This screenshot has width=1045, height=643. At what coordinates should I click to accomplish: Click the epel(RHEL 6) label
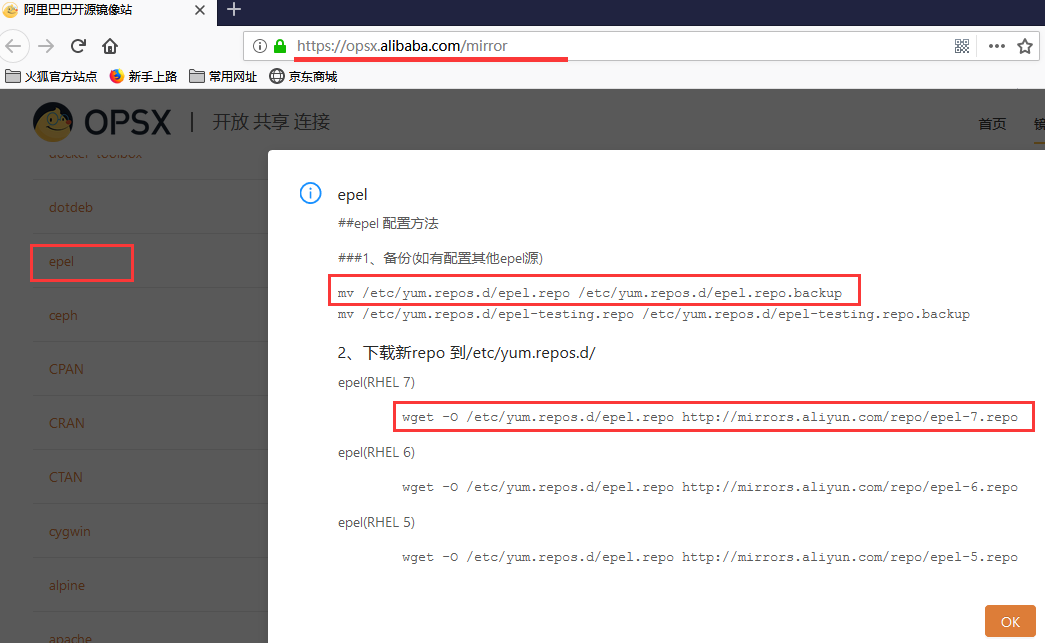[377, 452]
